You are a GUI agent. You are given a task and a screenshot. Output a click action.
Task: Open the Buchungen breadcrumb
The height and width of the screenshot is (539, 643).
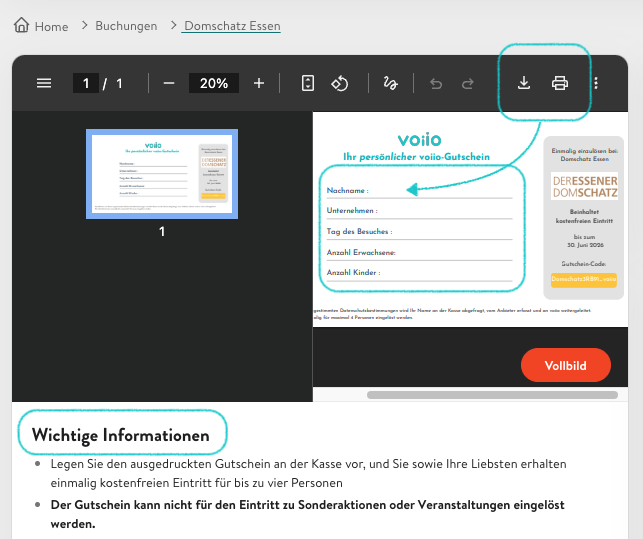pos(126,26)
